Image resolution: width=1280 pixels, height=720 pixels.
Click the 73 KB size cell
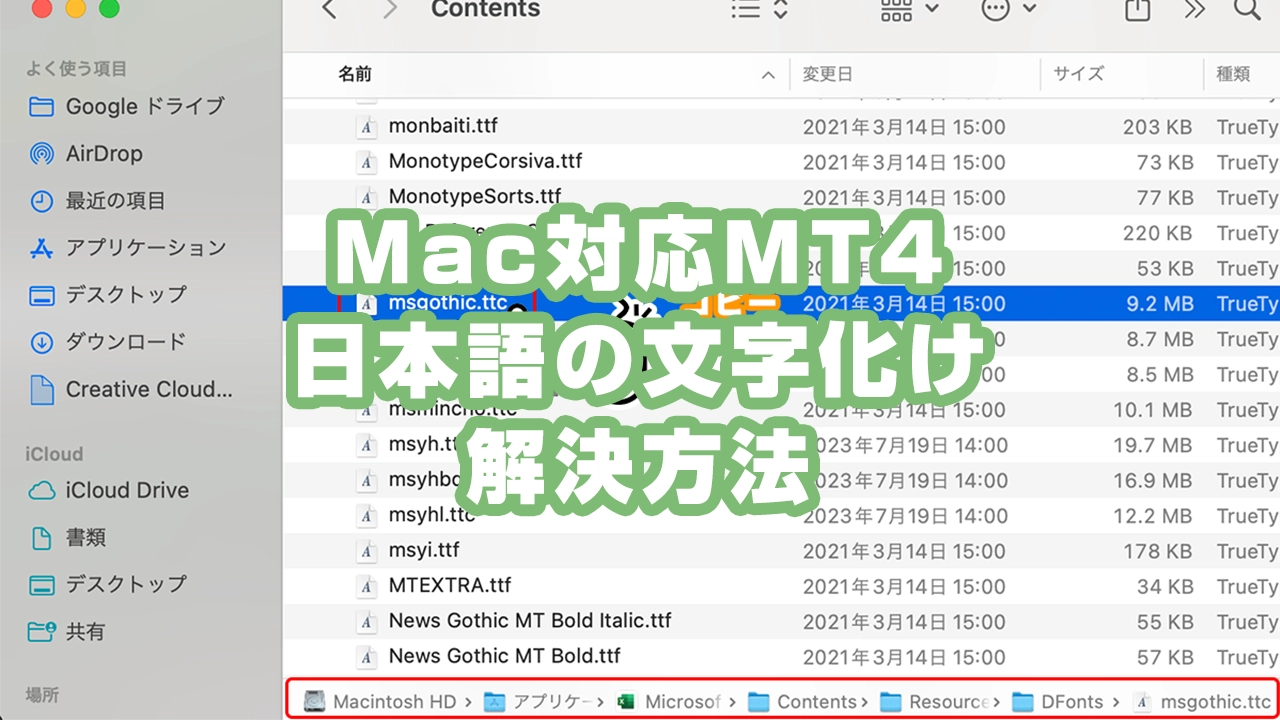pos(1165,162)
